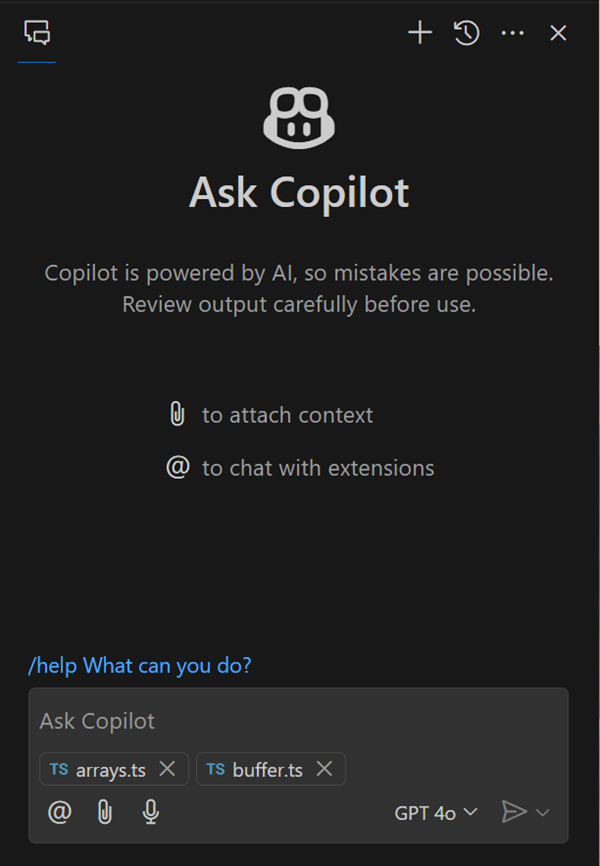
Task: Click the buffer.ts context chip
Action: [257, 770]
